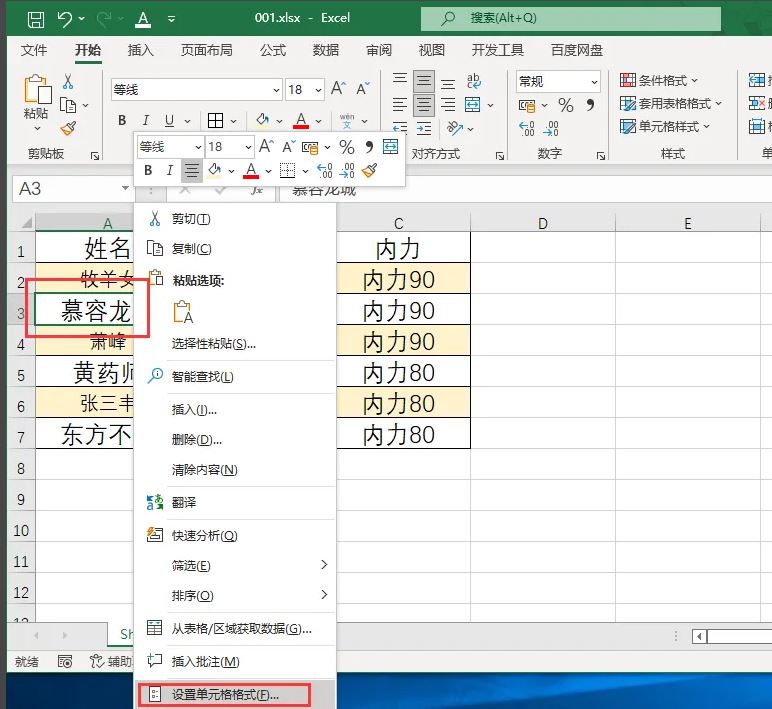
Task: Choose 剪切(T) from the context menu
Action: click(235, 219)
